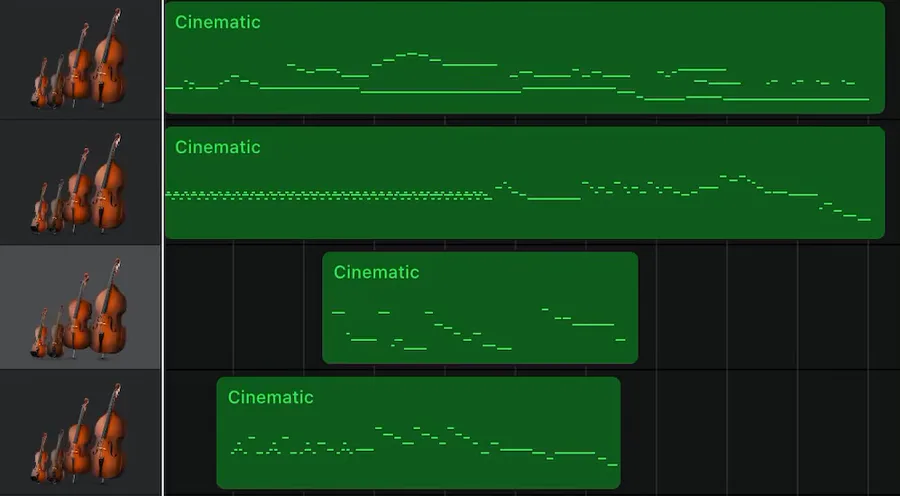Click the Cinematic label on the second track's region
The height and width of the screenshot is (496, 900).
click(x=217, y=147)
